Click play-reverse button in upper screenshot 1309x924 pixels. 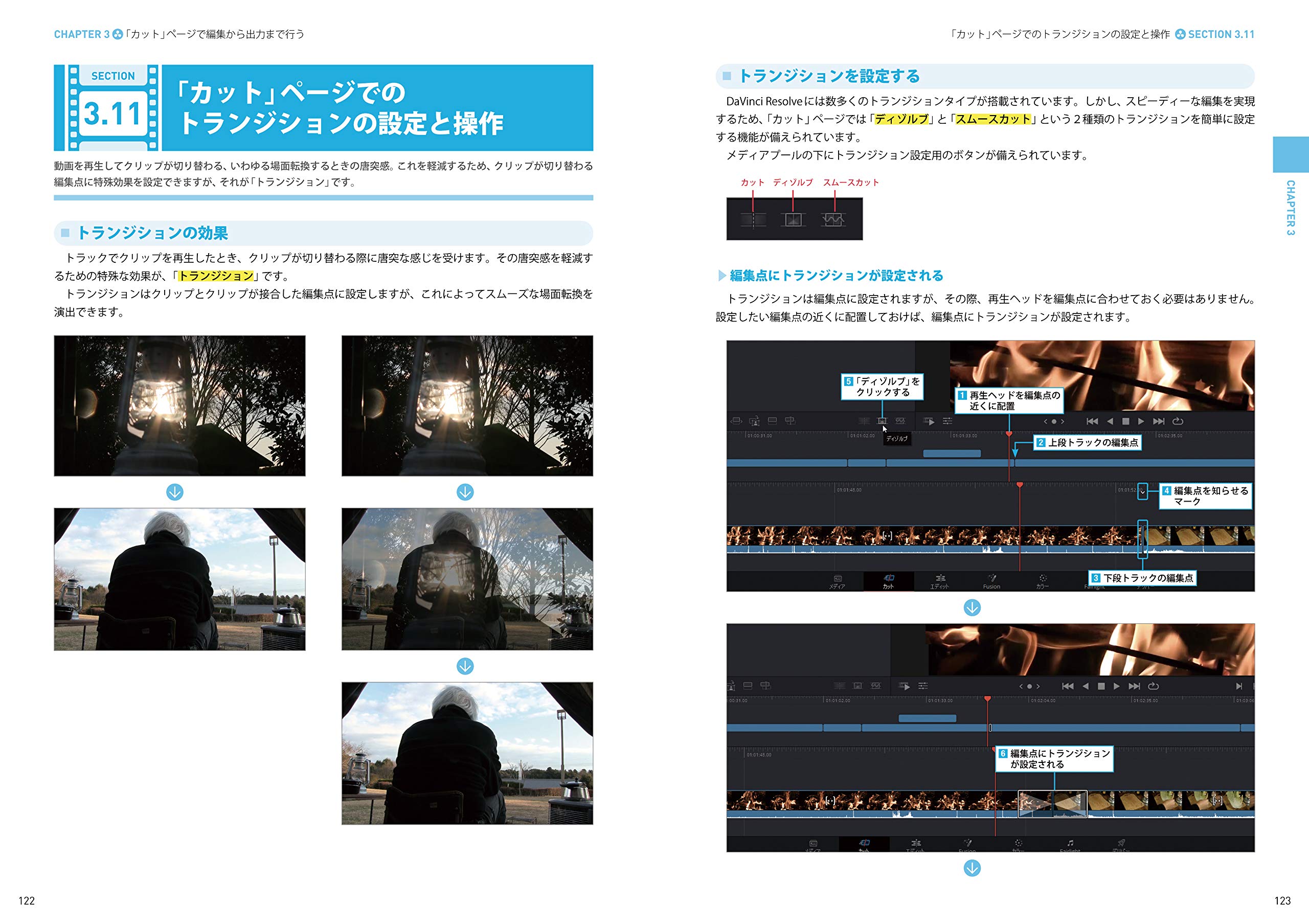point(1110,421)
